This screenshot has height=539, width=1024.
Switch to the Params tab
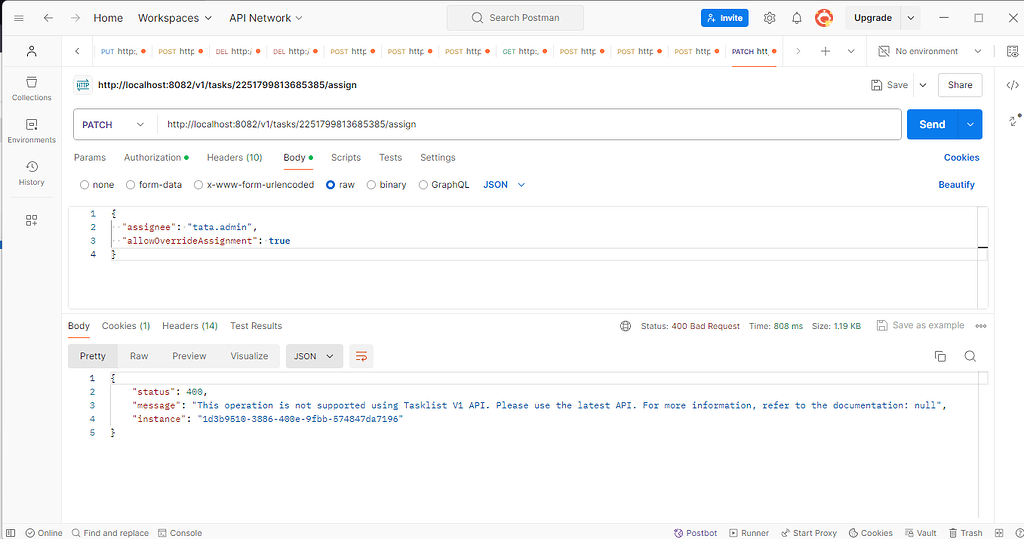point(89,157)
